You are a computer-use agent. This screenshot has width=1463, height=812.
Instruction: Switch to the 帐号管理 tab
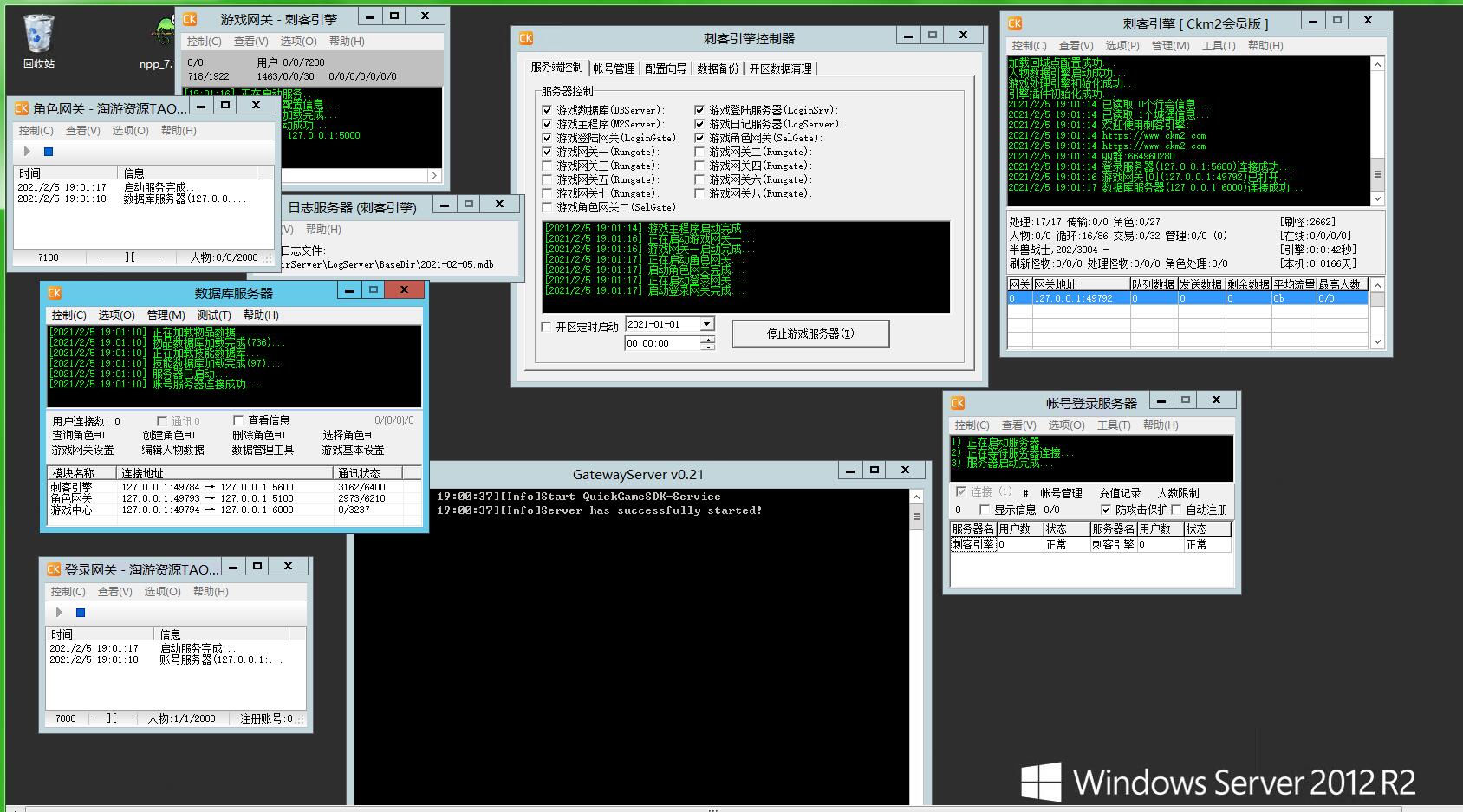tap(614, 68)
